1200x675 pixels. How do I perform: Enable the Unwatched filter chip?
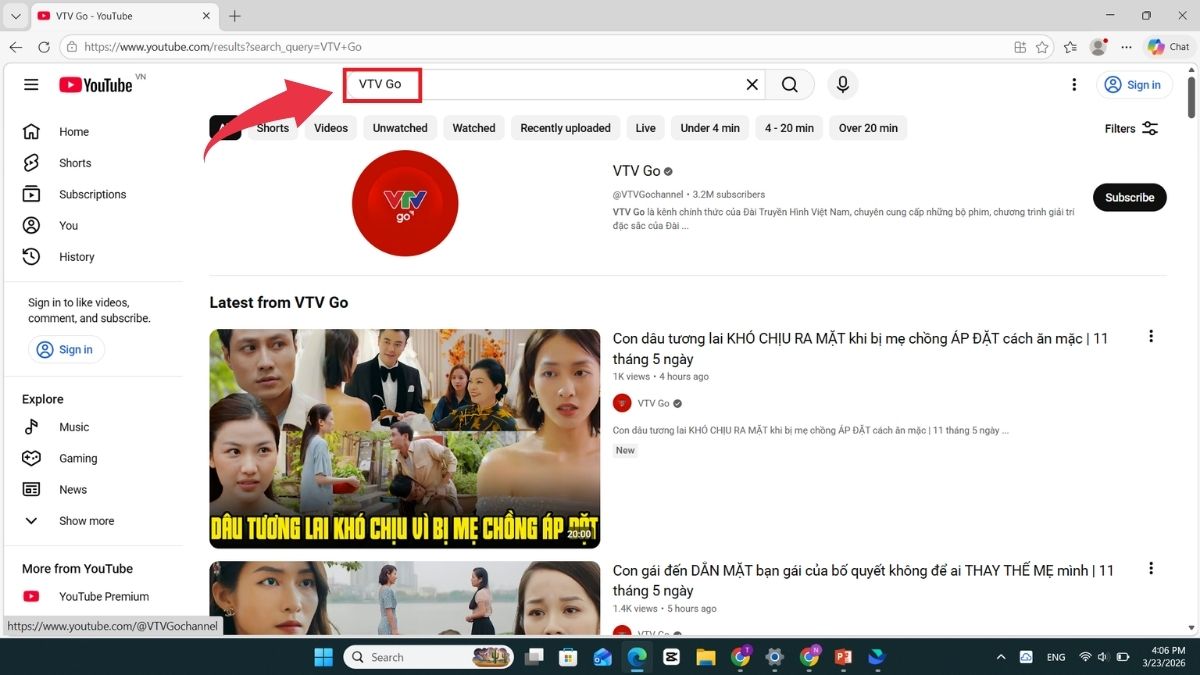point(399,128)
